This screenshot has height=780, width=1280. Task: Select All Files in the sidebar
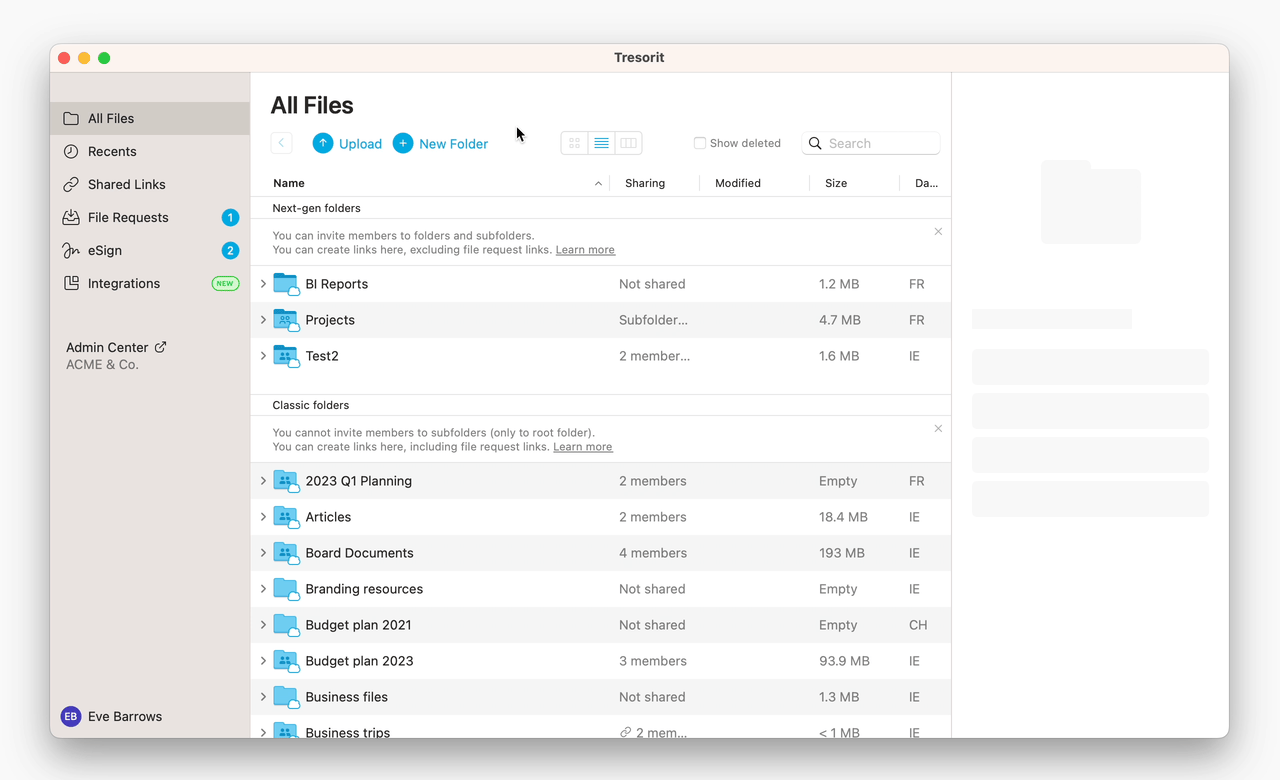150,118
